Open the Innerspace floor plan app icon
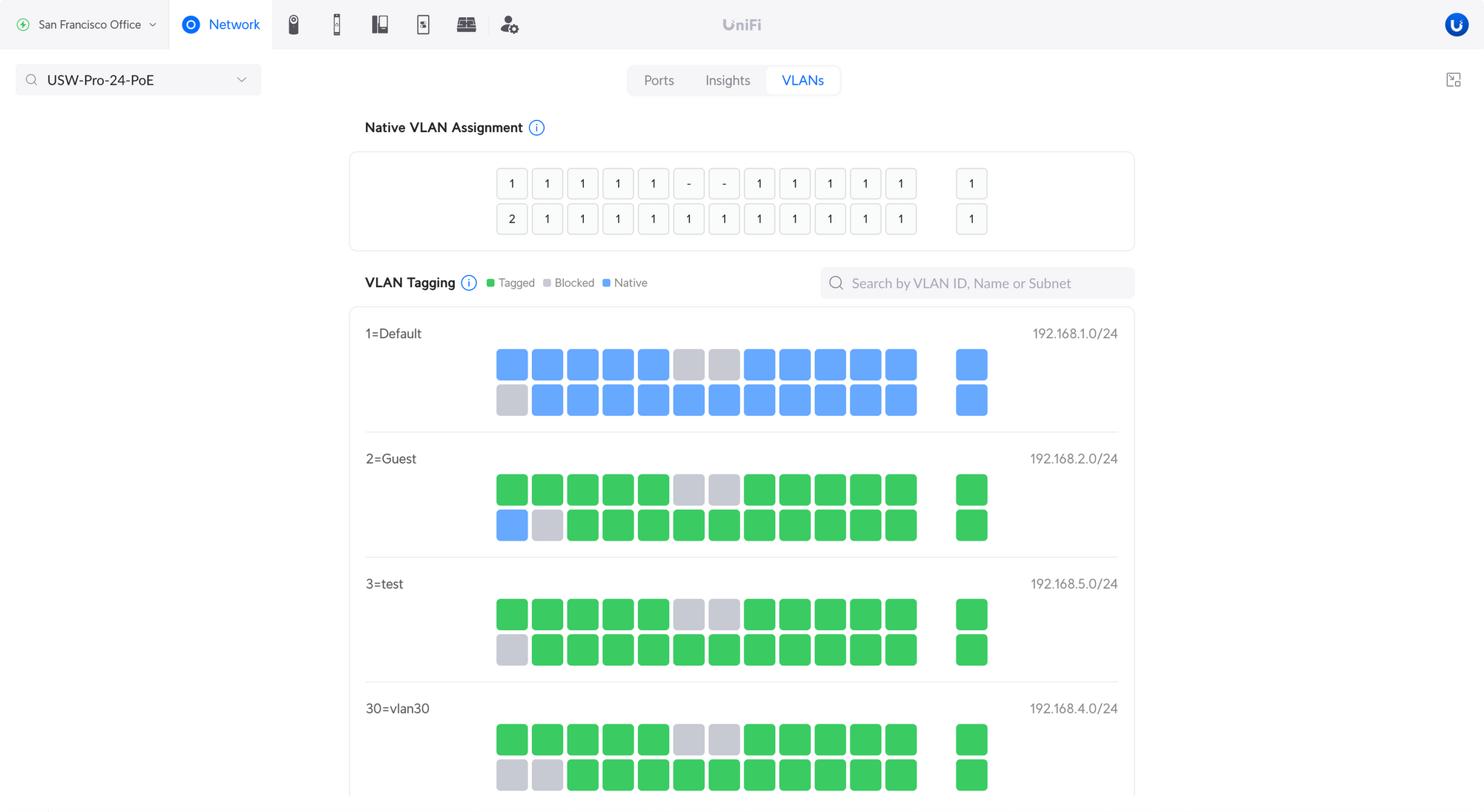 (x=466, y=24)
